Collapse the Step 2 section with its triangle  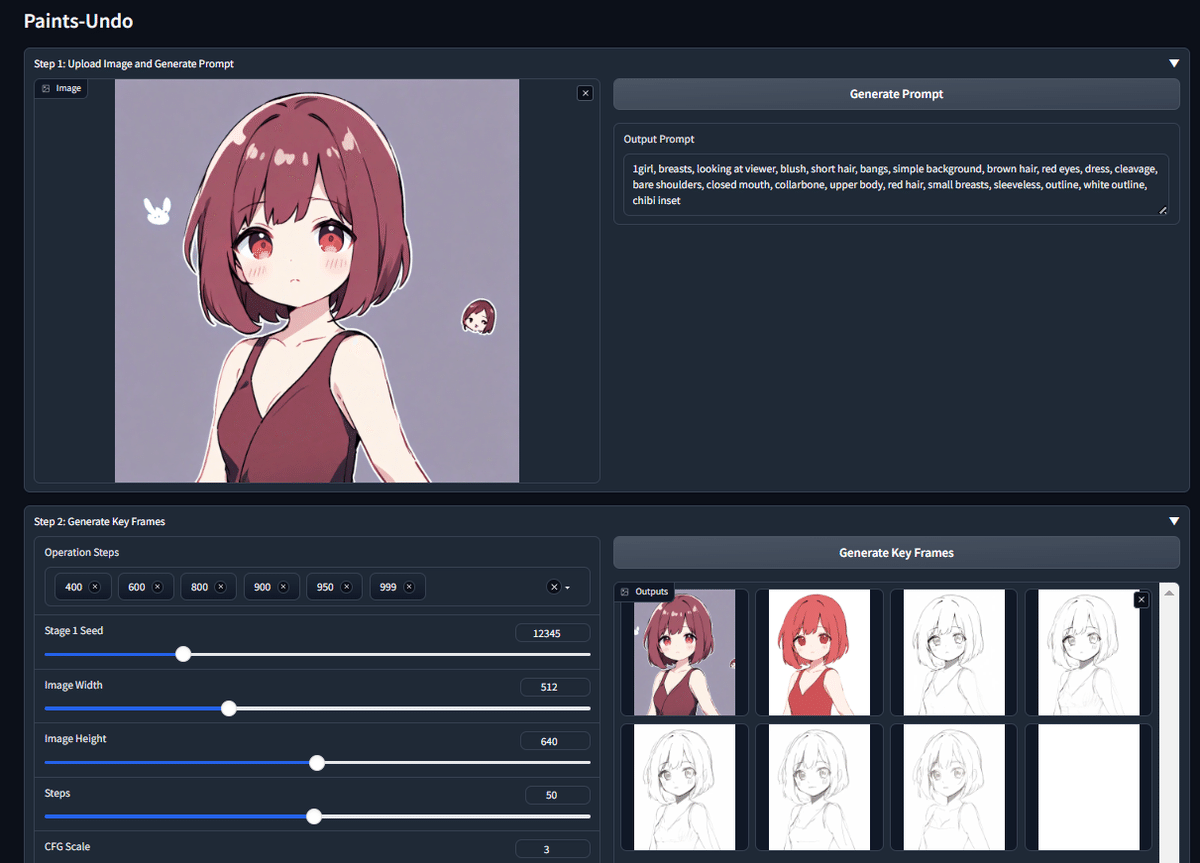point(1174,520)
